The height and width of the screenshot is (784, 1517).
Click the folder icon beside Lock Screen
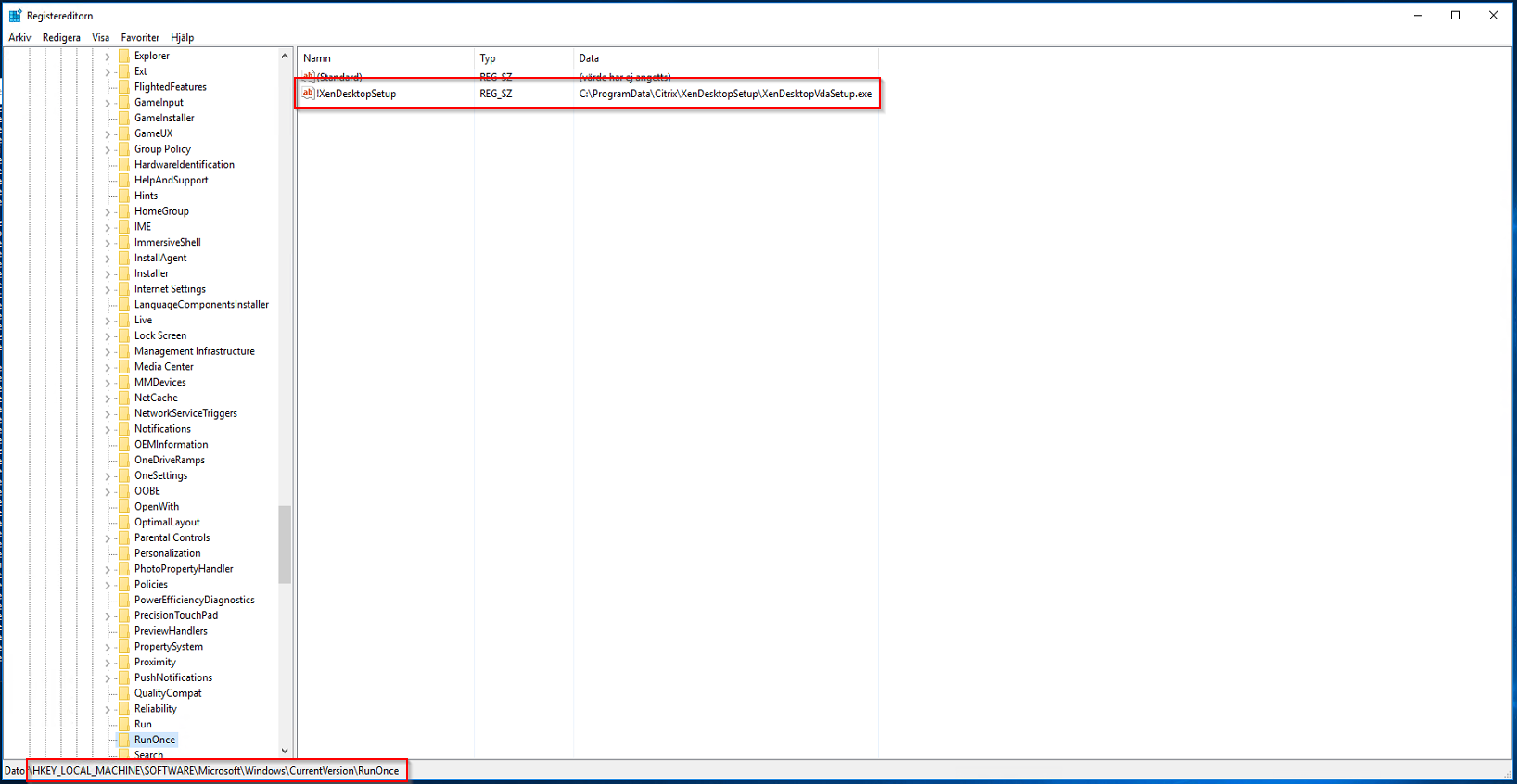point(124,335)
